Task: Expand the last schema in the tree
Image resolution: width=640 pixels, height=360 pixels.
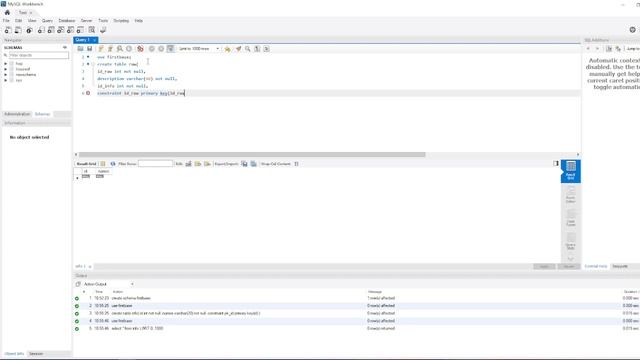Action: point(6,80)
